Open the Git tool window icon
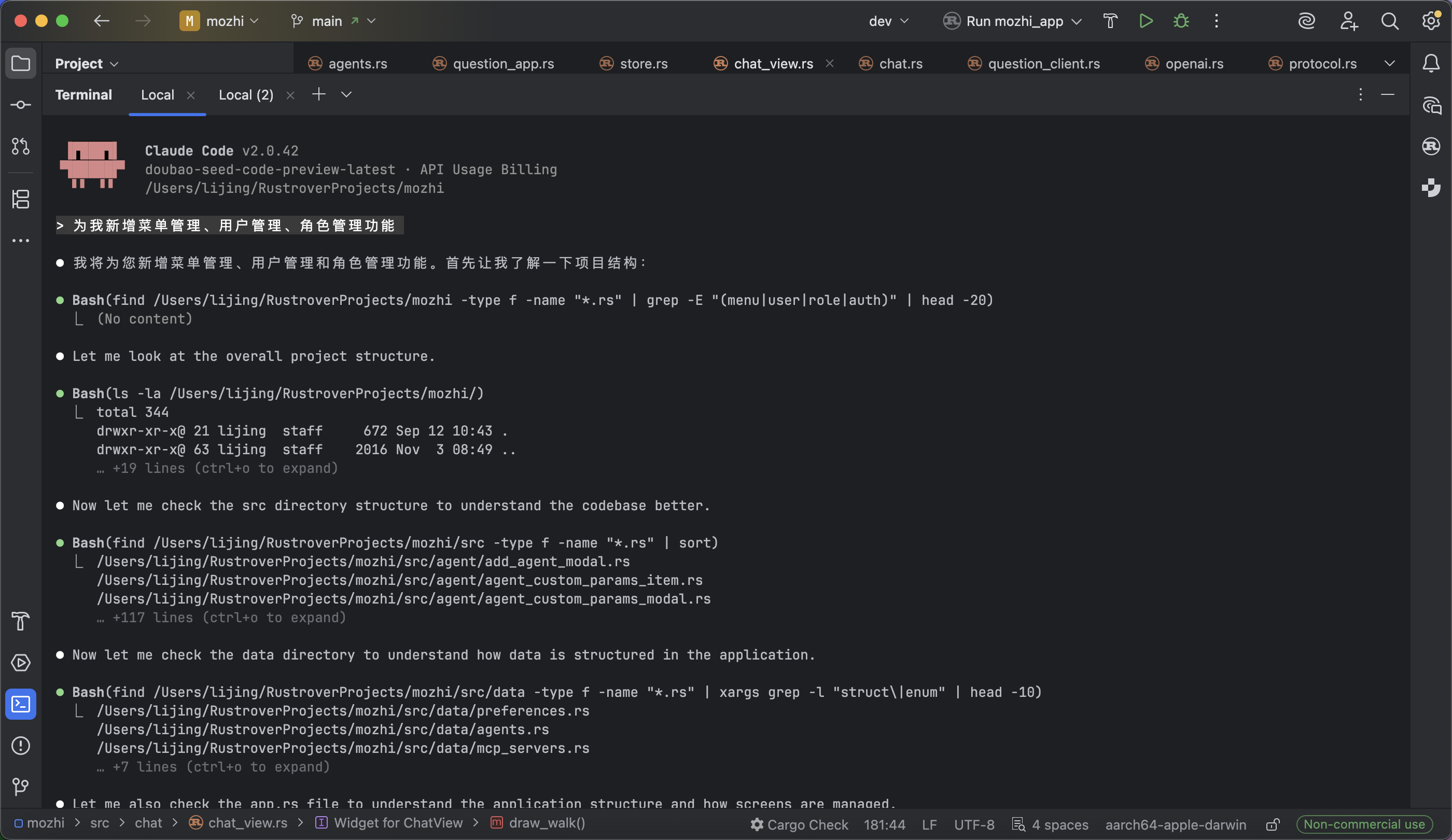 click(x=21, y=787)
